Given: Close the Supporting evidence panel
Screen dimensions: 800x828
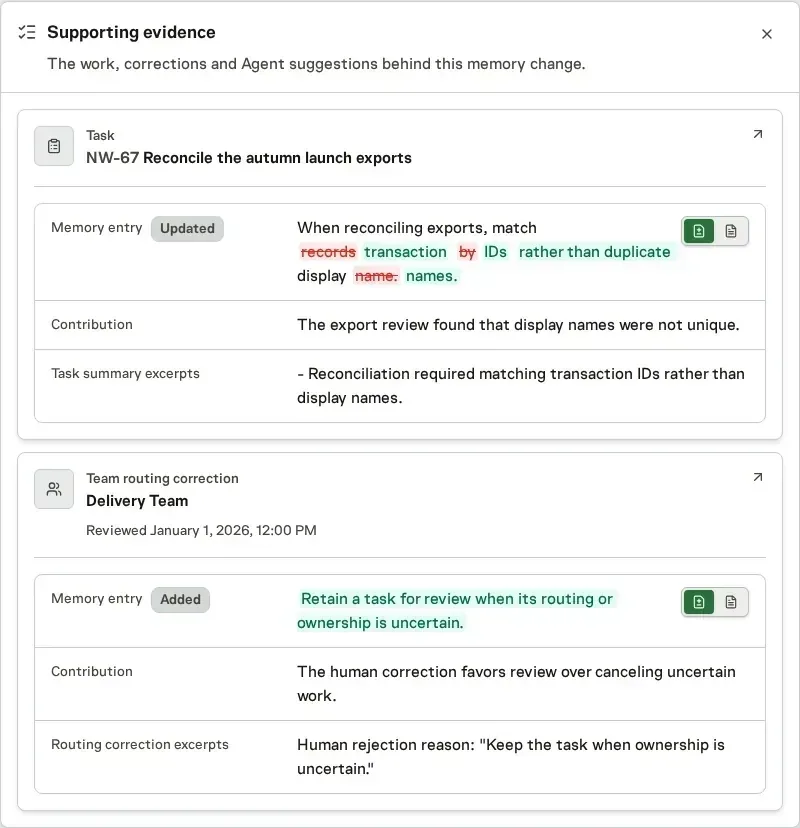Looking at the screenshot, I should click(767, 34).
